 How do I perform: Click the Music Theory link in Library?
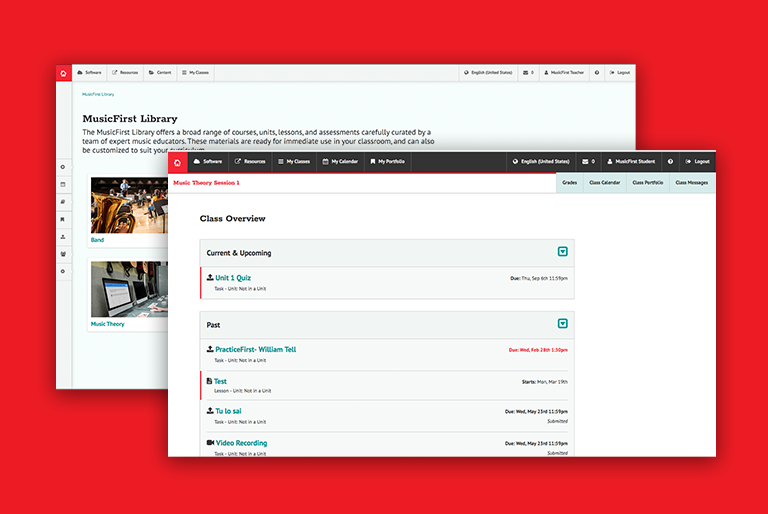point(108,324)
